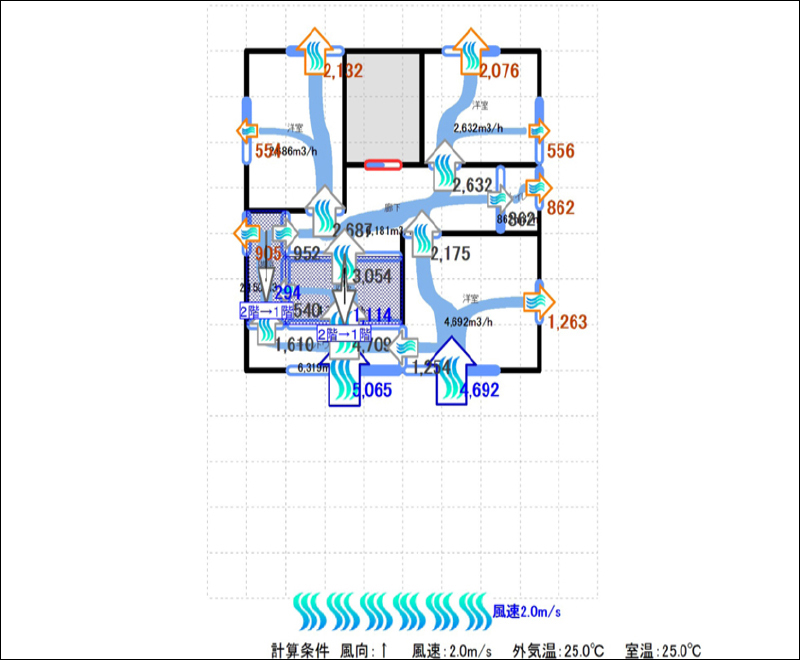Viewport: 800px width, 660px height.
Task: Click the wind speed wave legend graphic
Action: [x=392, y=611]
